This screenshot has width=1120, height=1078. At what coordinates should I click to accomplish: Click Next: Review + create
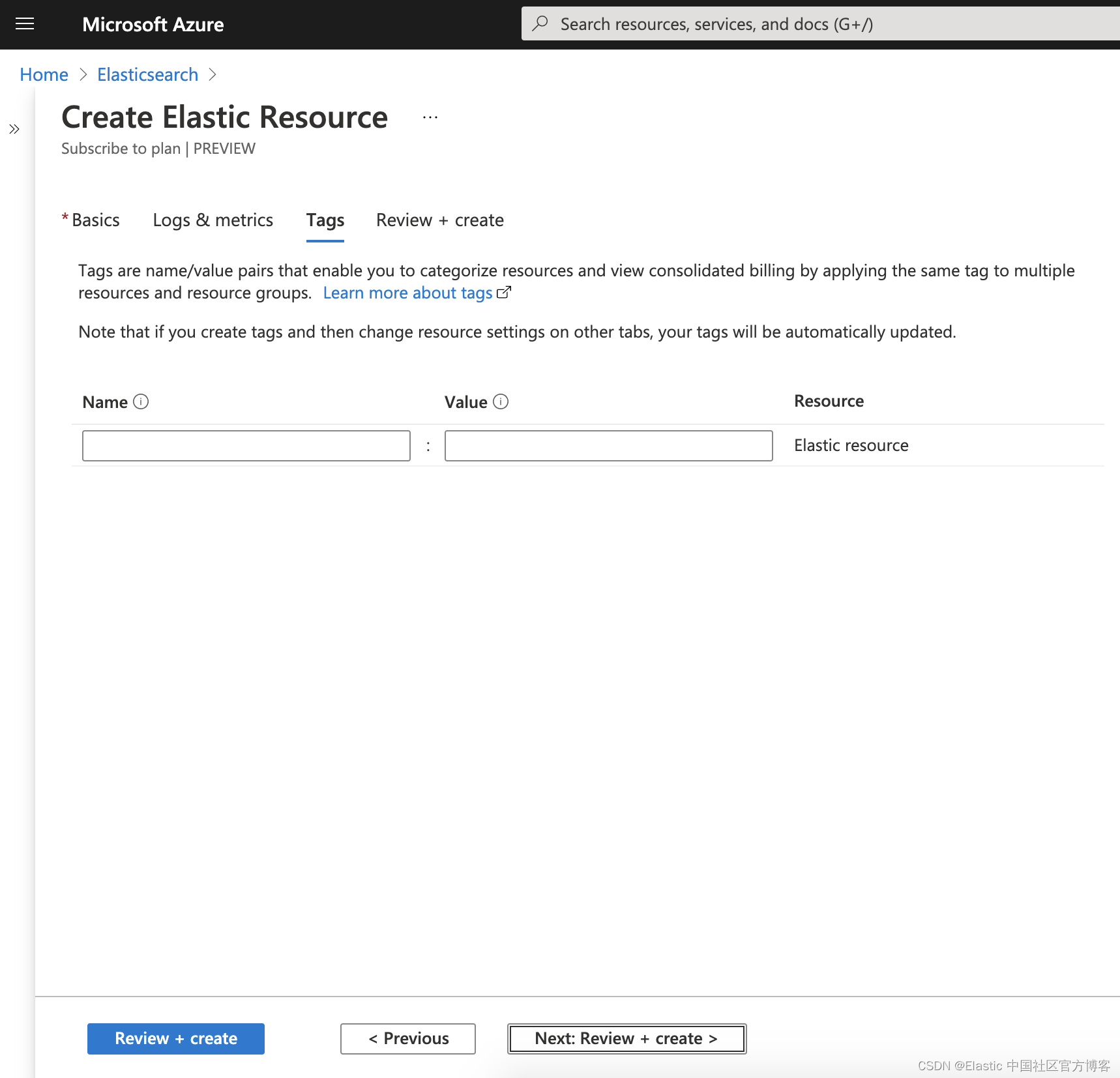tap(626, 1038)
